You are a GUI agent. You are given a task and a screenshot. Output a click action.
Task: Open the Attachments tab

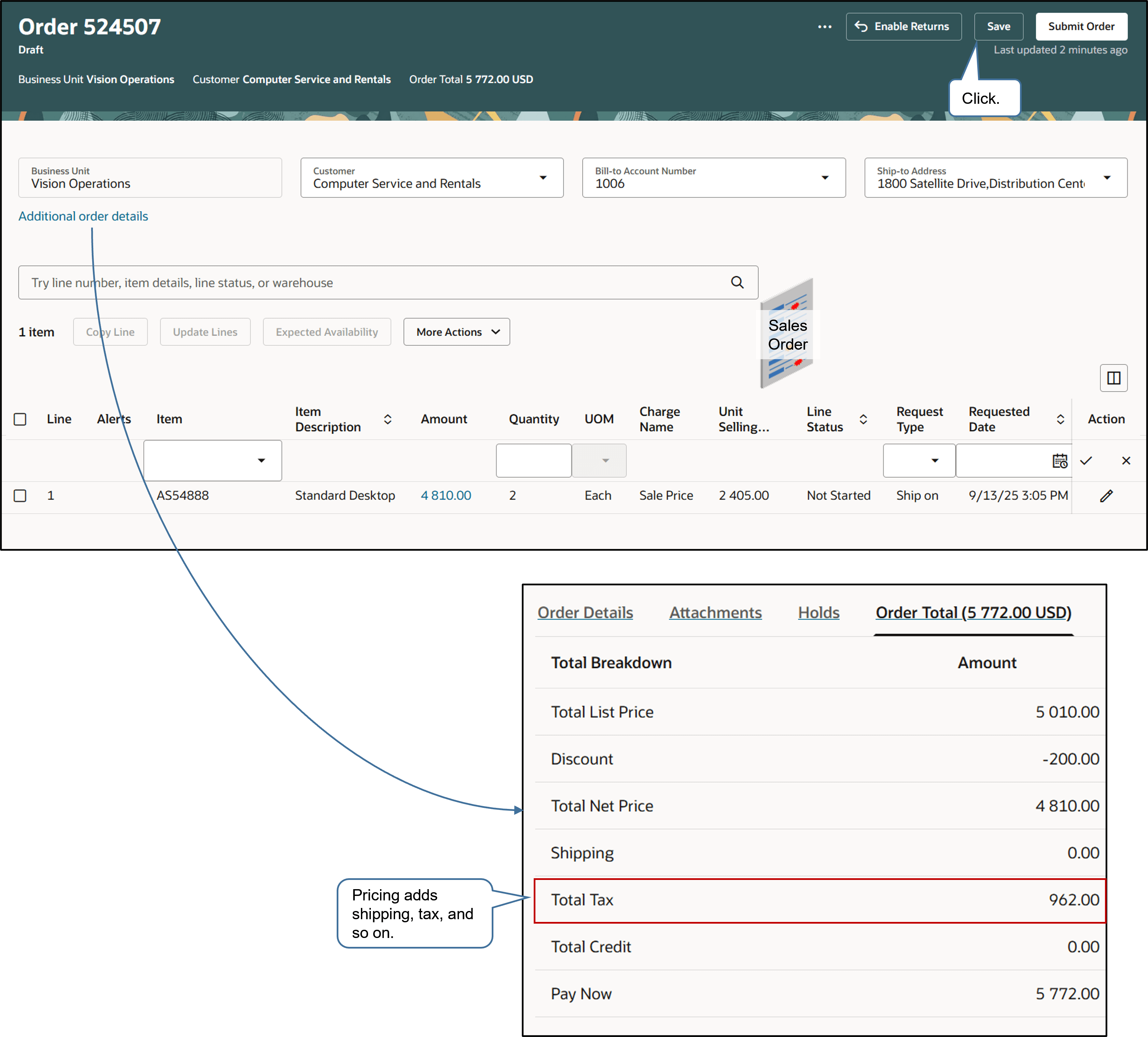point(715,613)
